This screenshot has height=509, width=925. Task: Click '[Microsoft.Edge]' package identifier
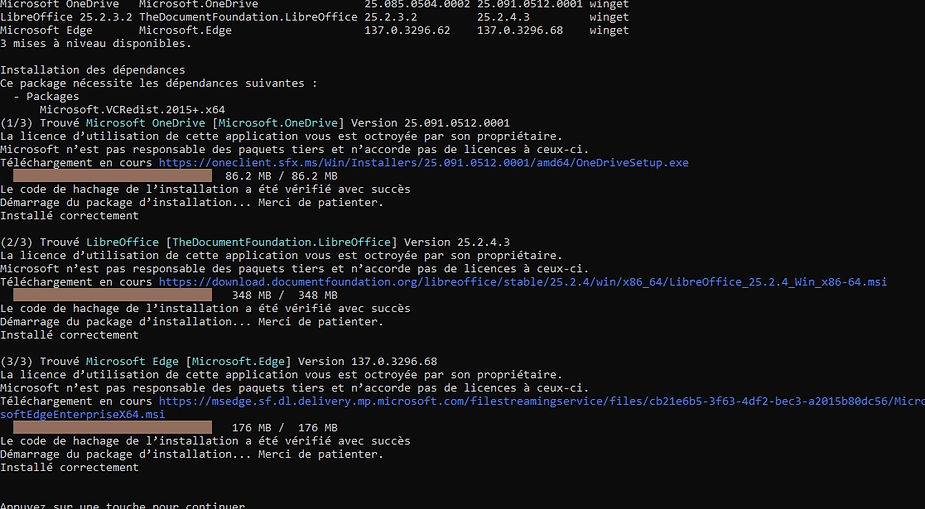click(238, 362)
